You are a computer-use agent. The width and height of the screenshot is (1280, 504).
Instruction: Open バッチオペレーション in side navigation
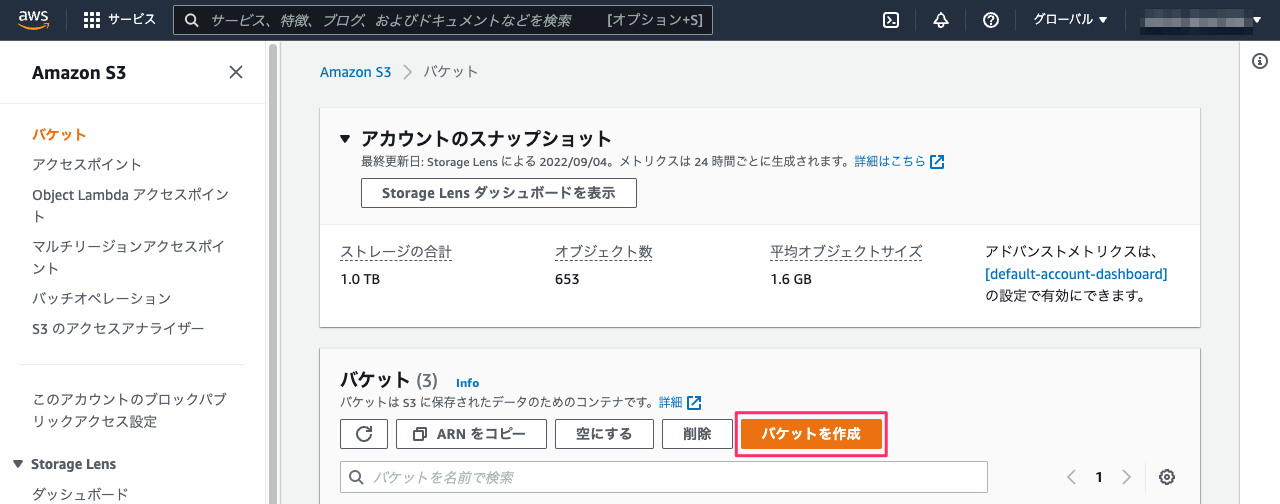[x=101, y=298]
